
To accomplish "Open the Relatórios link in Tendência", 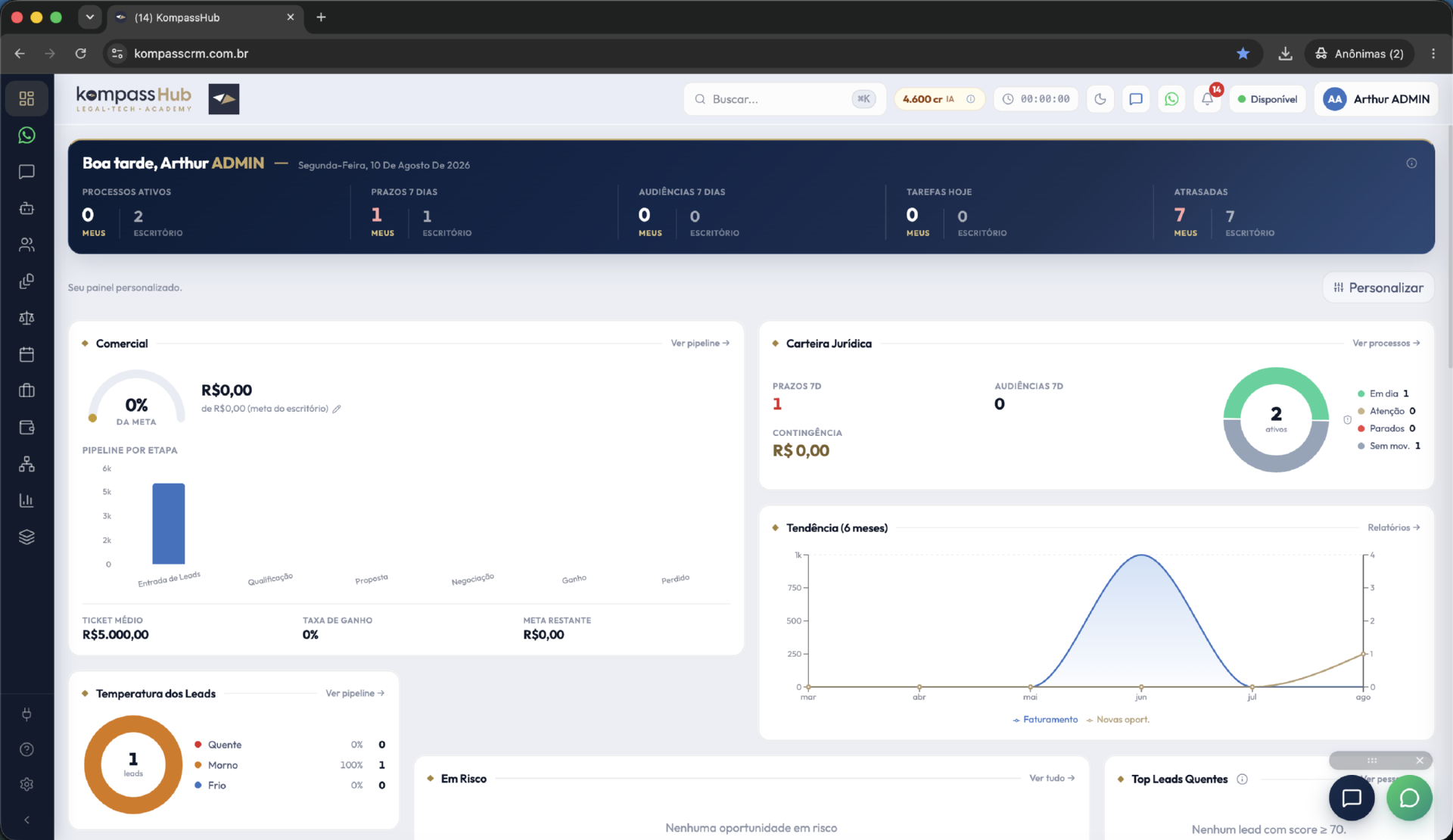I will 1393,527.
